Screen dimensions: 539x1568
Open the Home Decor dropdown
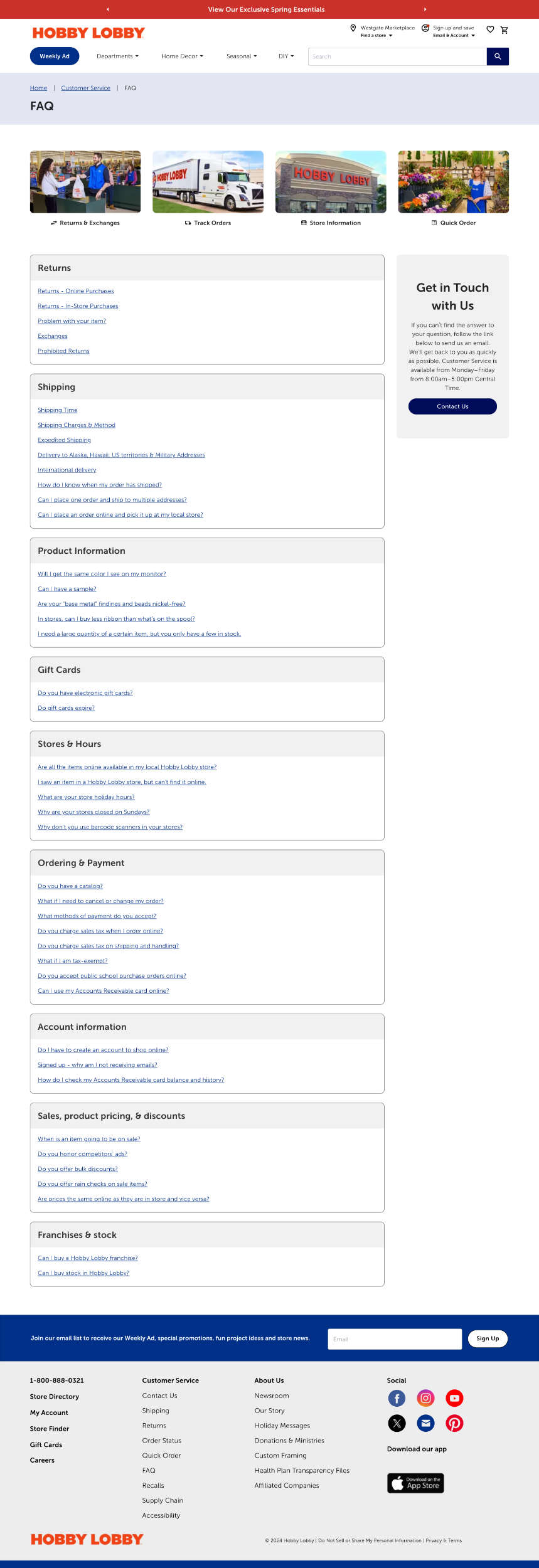(x=182, y=56)
